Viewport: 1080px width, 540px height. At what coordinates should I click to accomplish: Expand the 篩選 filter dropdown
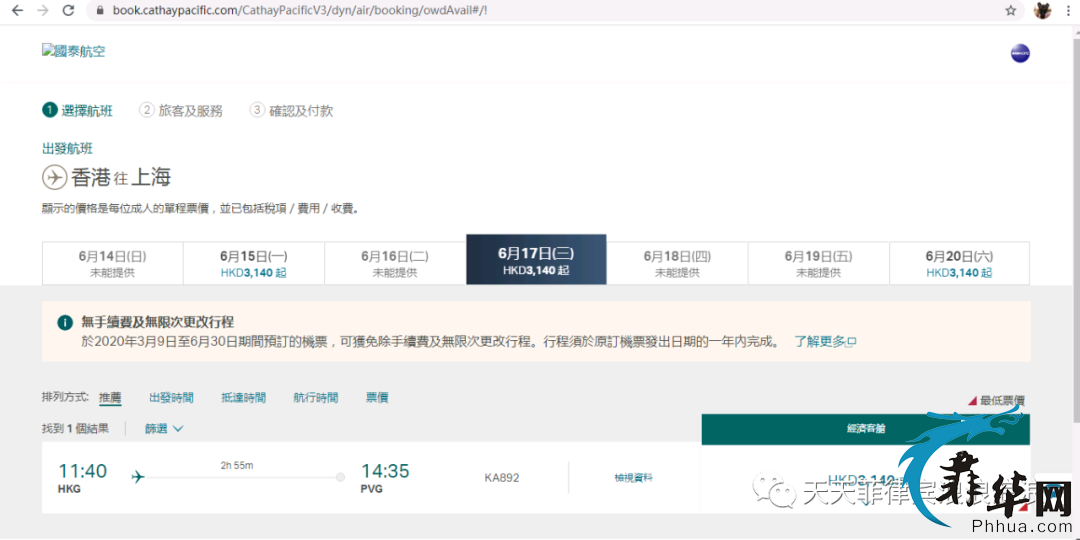pos(164,428)
